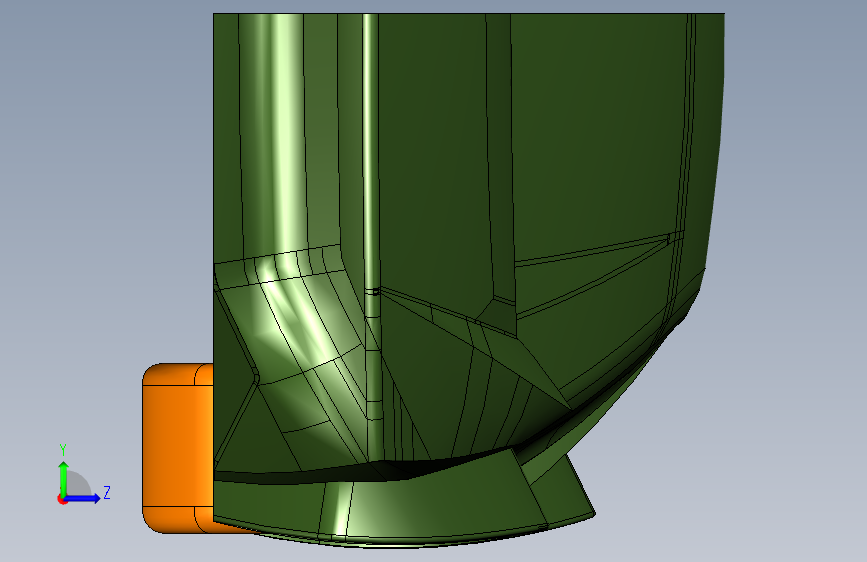Select the gray YZ plane quadrant on the triad
Image resolution: width=867 pixels, height=562 pixels.
[79, 485]
